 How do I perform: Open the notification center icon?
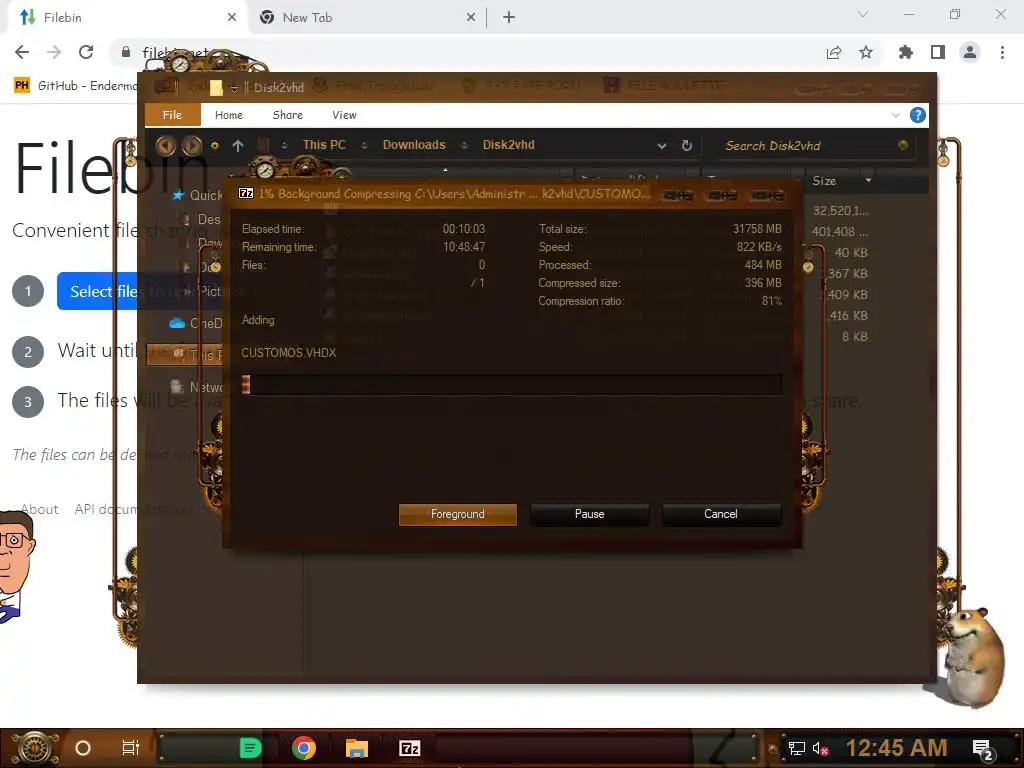pos(984,749)
